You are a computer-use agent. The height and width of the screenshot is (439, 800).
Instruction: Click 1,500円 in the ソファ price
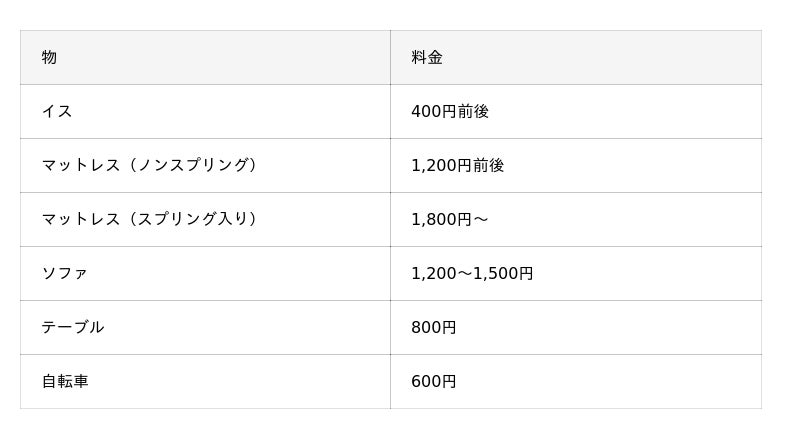510,274
